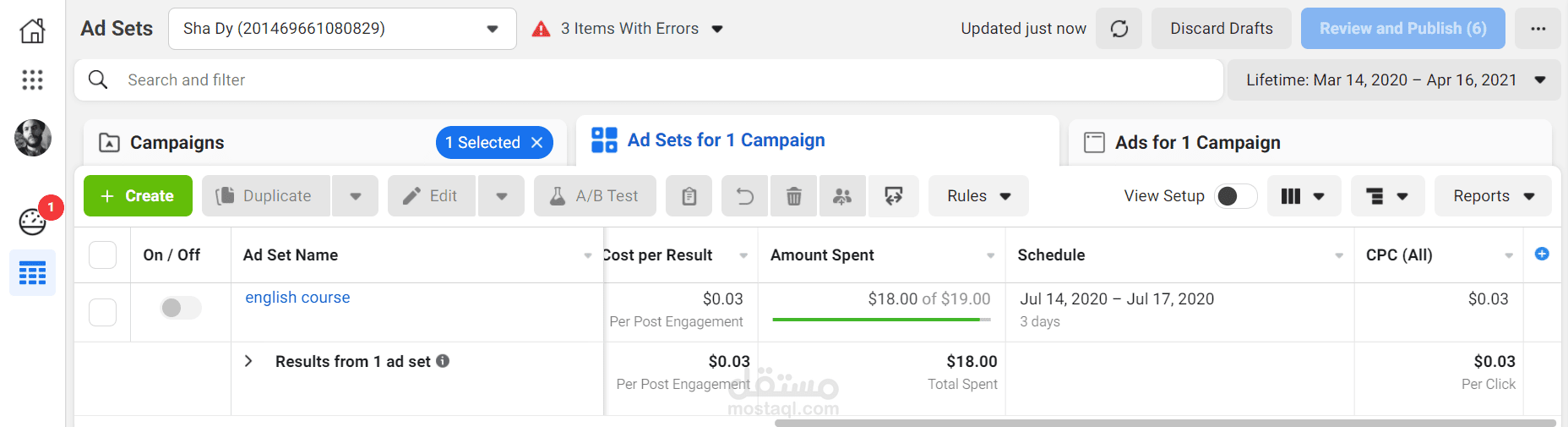Turn on the english course ad set
The height and width of the screenshot is (427, 1568).
180,308
